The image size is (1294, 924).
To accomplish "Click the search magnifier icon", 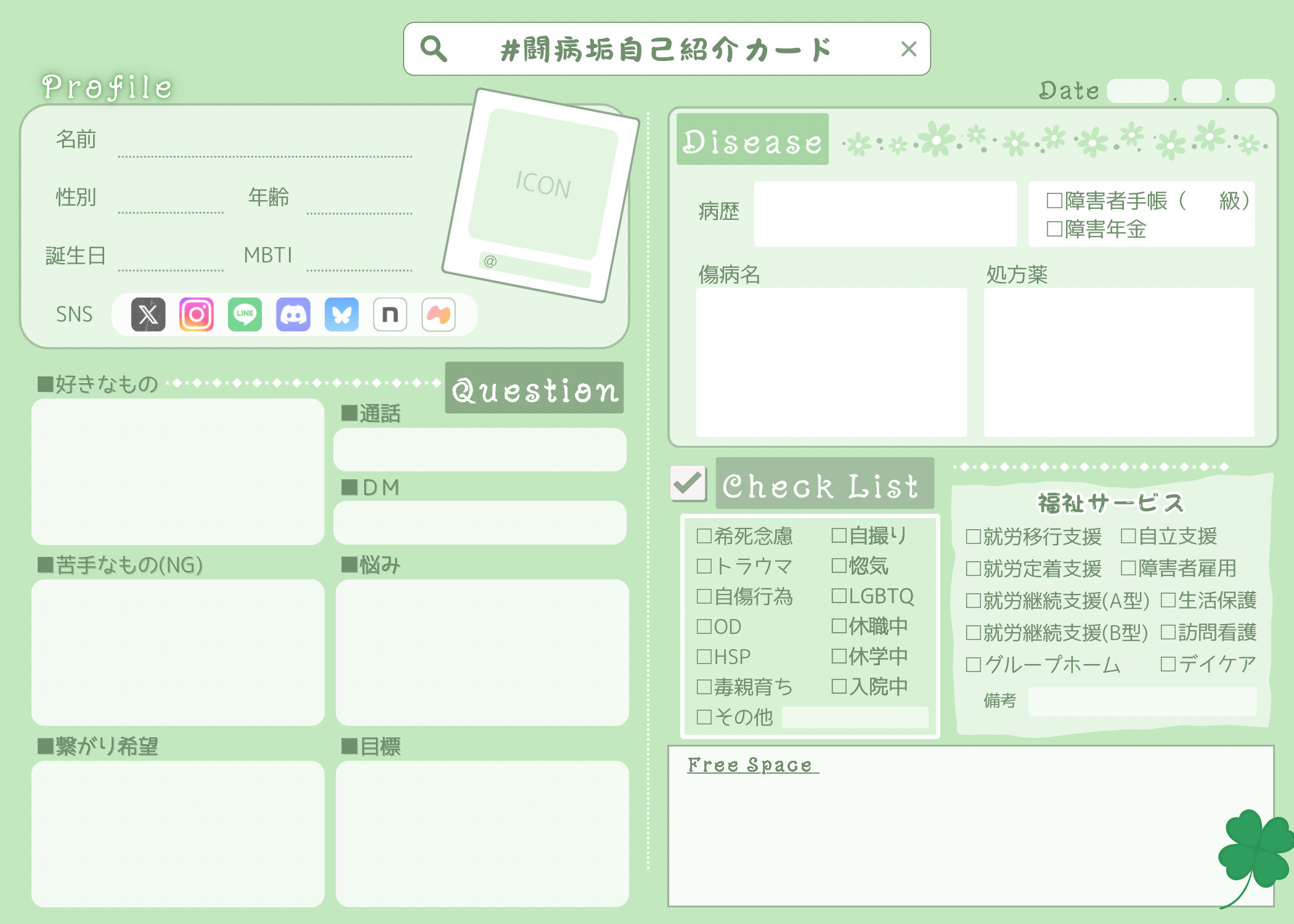I will [433, 48].
